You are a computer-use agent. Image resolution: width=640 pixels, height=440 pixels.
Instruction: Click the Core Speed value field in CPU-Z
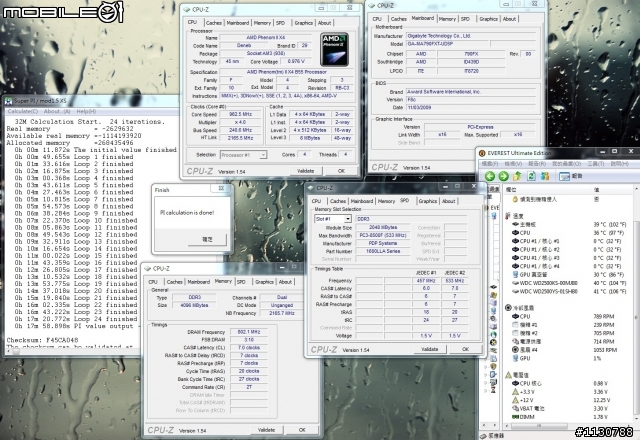pyautogui.click(x=240, y=114)
